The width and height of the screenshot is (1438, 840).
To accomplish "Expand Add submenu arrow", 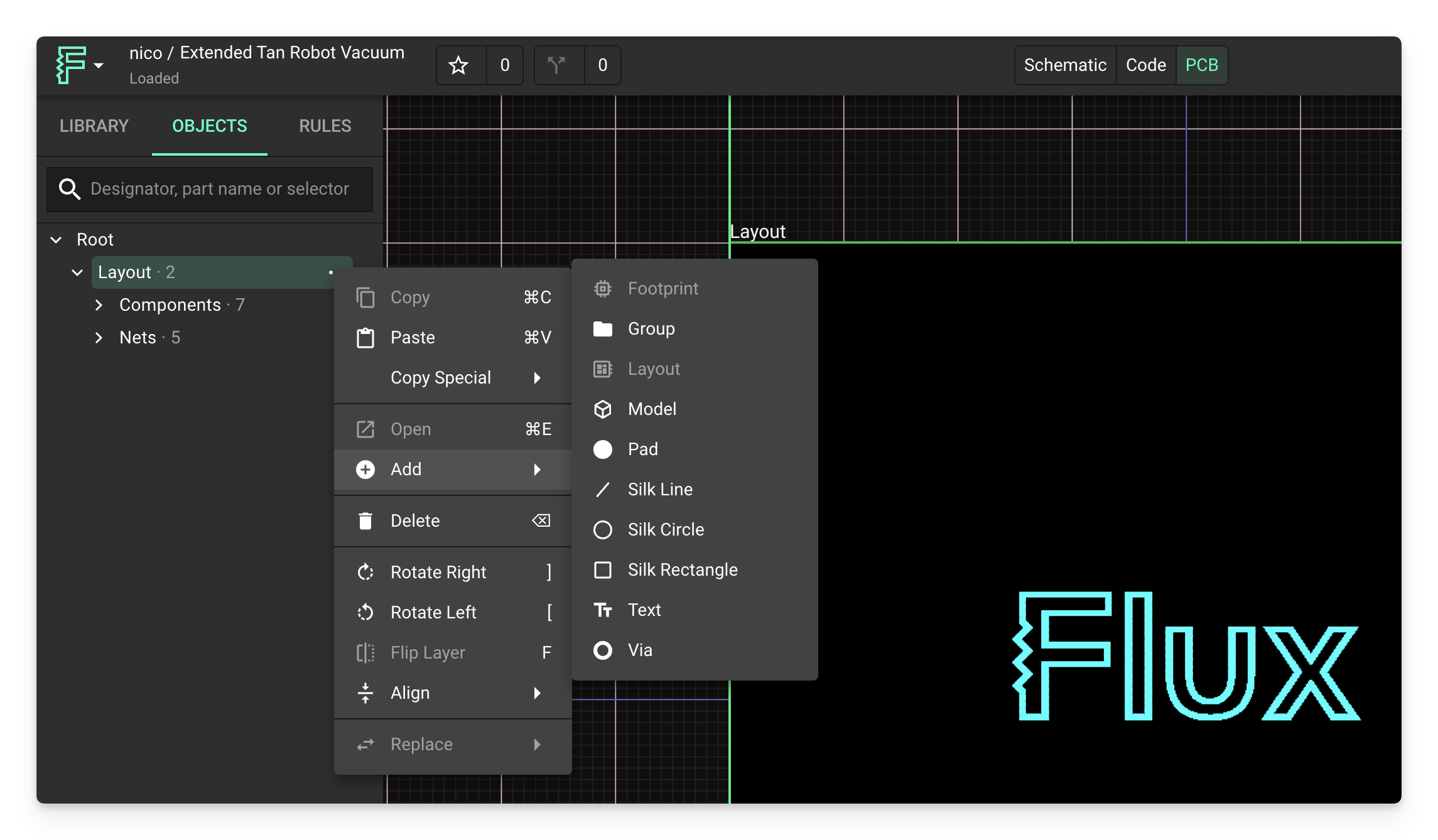I will point(538,470).
